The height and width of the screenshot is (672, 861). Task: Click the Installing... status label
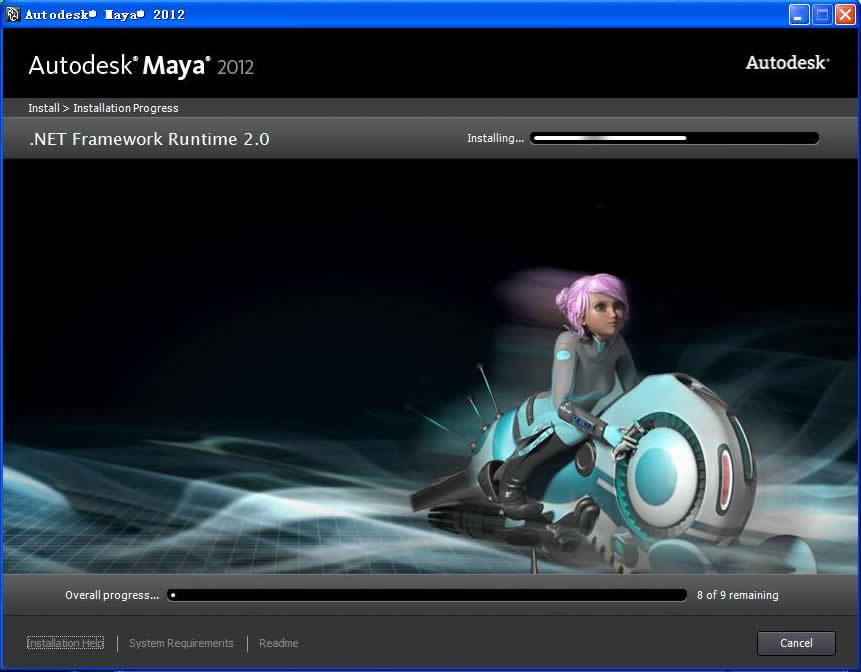[x=495, y=138]
